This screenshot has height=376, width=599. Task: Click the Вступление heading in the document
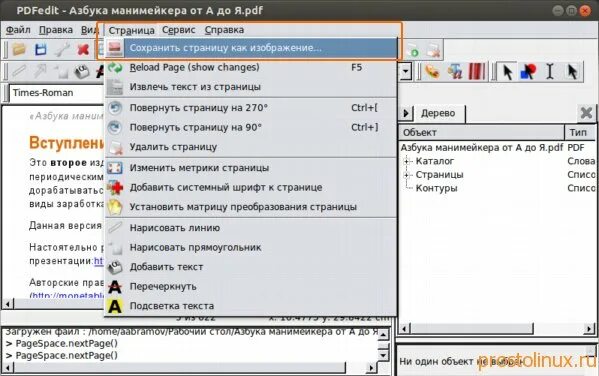(66, 143)
